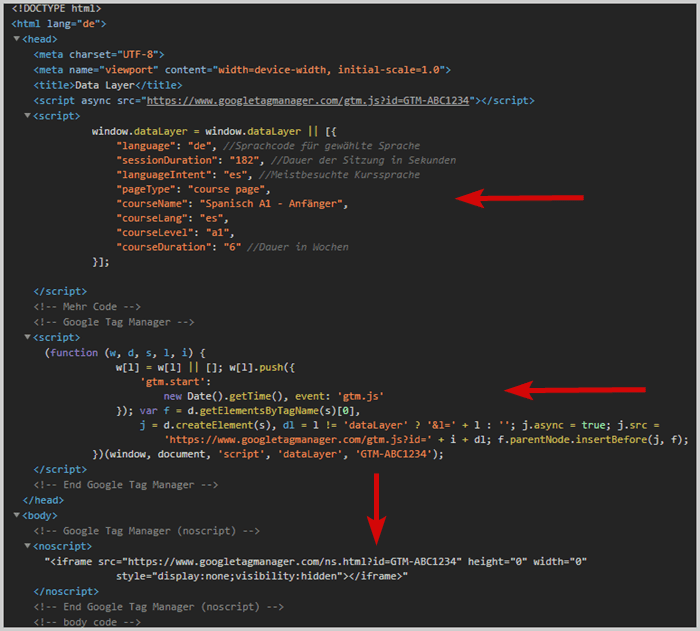Click the "courseName": "Spanisch A1 - Anfänger" line
The height and width of the screenshot is (631, 700).
[x=232, y=204]
